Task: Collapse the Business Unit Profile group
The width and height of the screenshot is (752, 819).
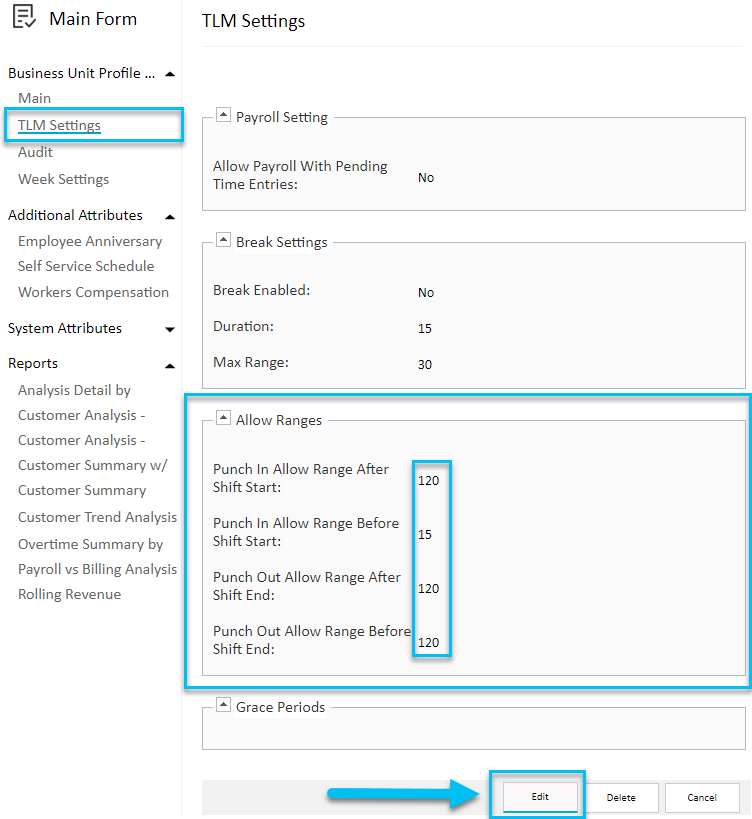Action: coord(170,72)
